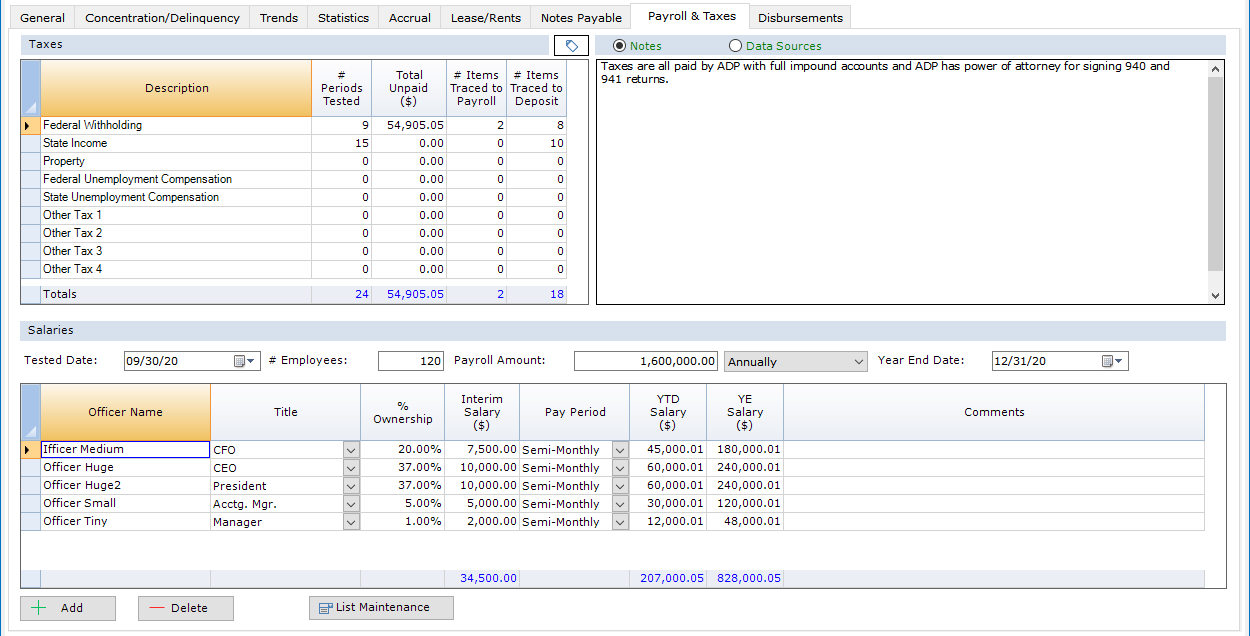Open the Title dropdown for President row
1250x636 pixels.
[x=351, y=486]
